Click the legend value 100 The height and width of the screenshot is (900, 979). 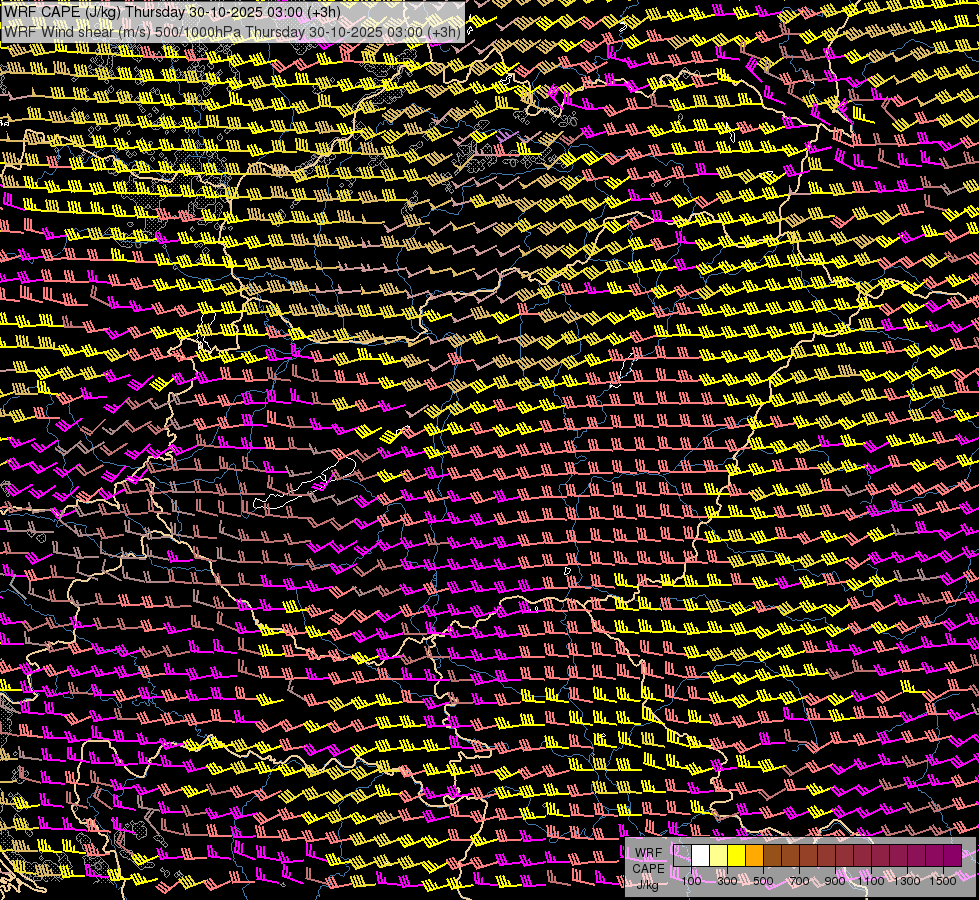point(691,881)
